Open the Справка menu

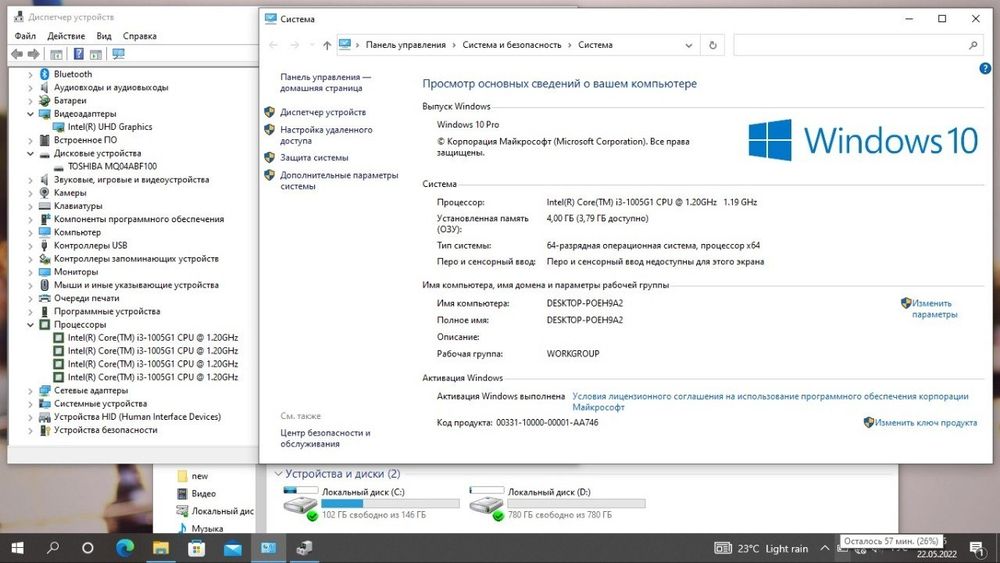[x=140, y=36]
